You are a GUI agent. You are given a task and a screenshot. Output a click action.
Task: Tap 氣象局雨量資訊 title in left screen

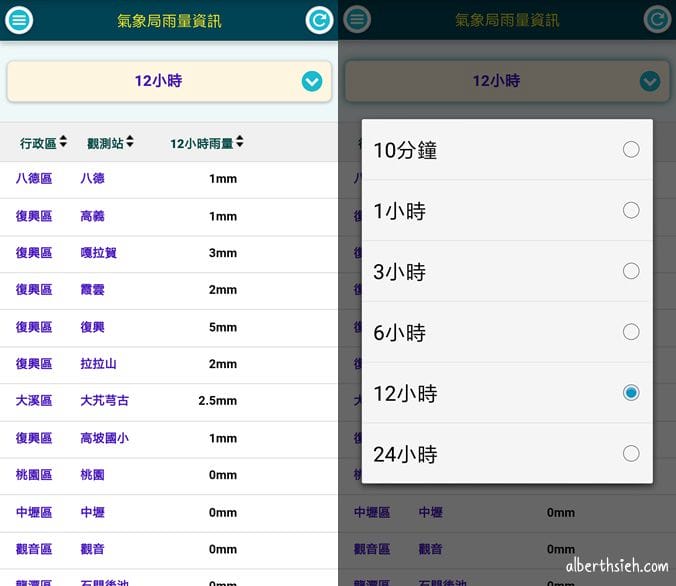click(x=169, y=21)
